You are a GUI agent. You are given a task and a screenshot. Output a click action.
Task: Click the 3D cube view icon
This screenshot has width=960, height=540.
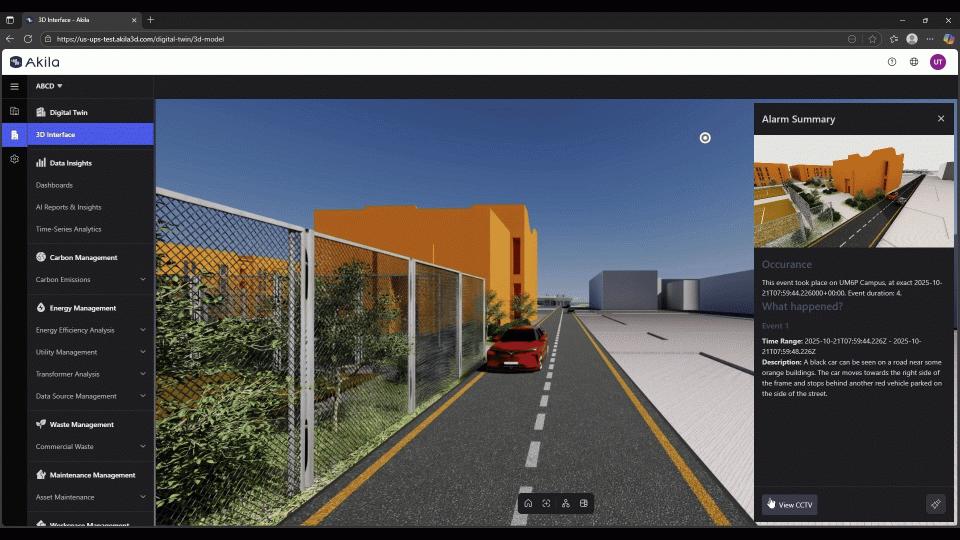tap(584, 503)
